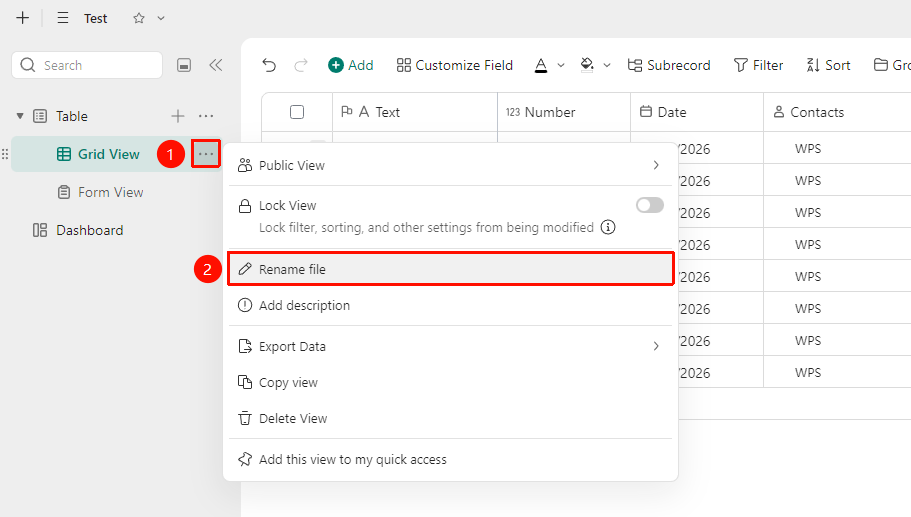The image size is (911, 517).
Task: Click the Test document title
Action: point(95,19)
